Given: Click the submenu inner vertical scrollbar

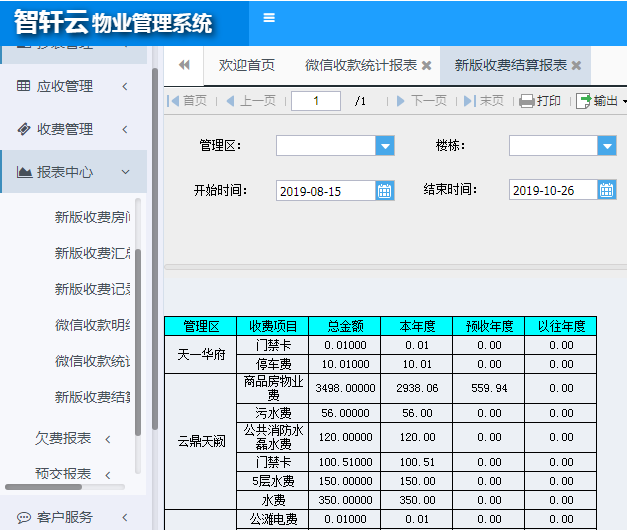Looking at the screenshot, I should point(138,342).
